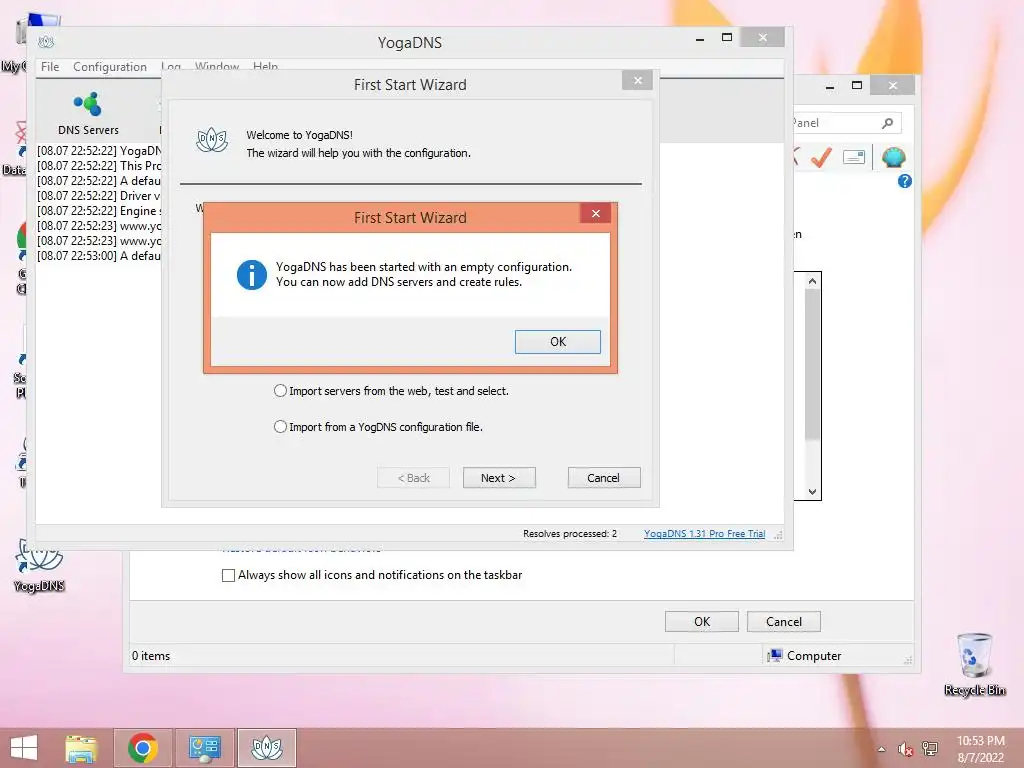The width and height of the screenshot is (1024, 768).
Task: Click Cancel in the notification area icons window
Action: 784,622
